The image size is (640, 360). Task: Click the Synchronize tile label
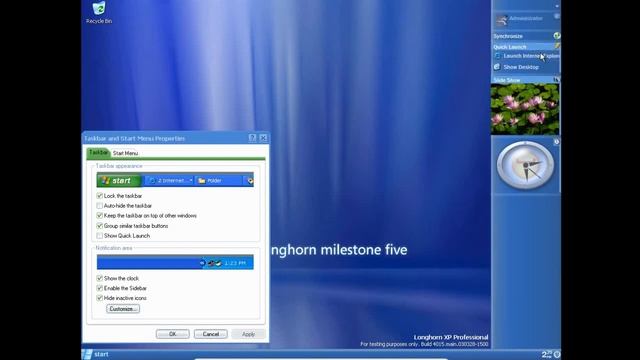tap(508, 36)
